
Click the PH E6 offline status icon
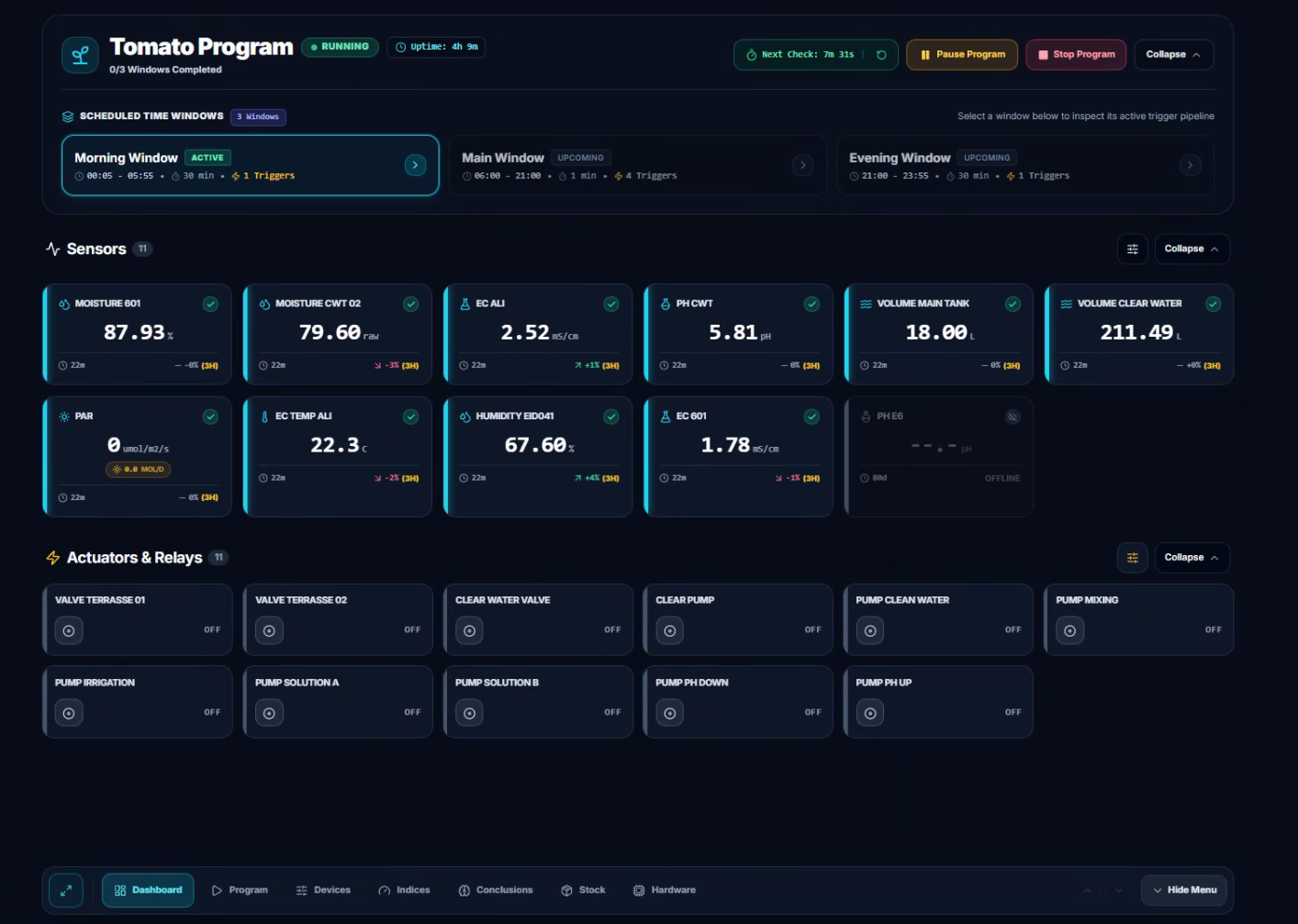pyautogui.click(x=1013, y=417)
